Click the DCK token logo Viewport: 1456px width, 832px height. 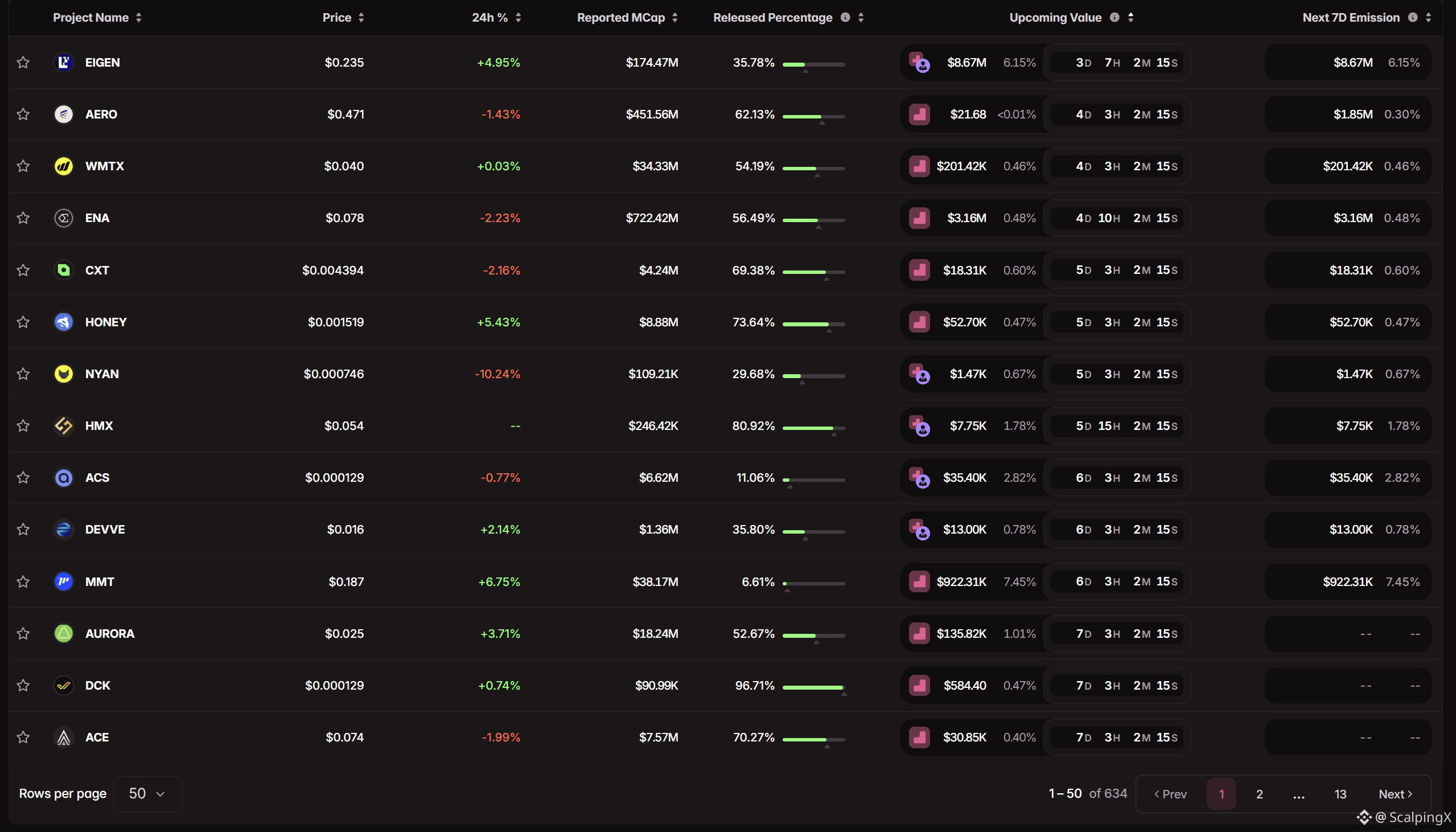click(x=63, y=685)
